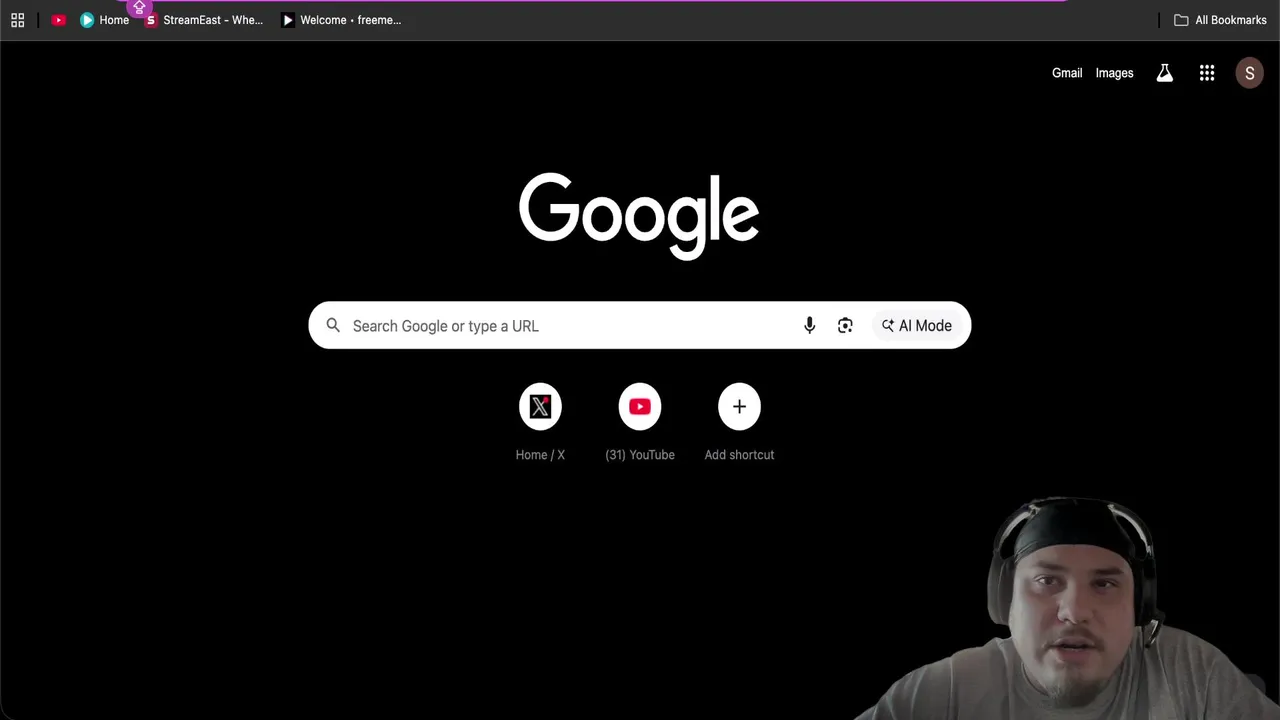Screen dimensions: 1280x720
Task: Click the purple upload arrow badge
Action: (139, 7)
